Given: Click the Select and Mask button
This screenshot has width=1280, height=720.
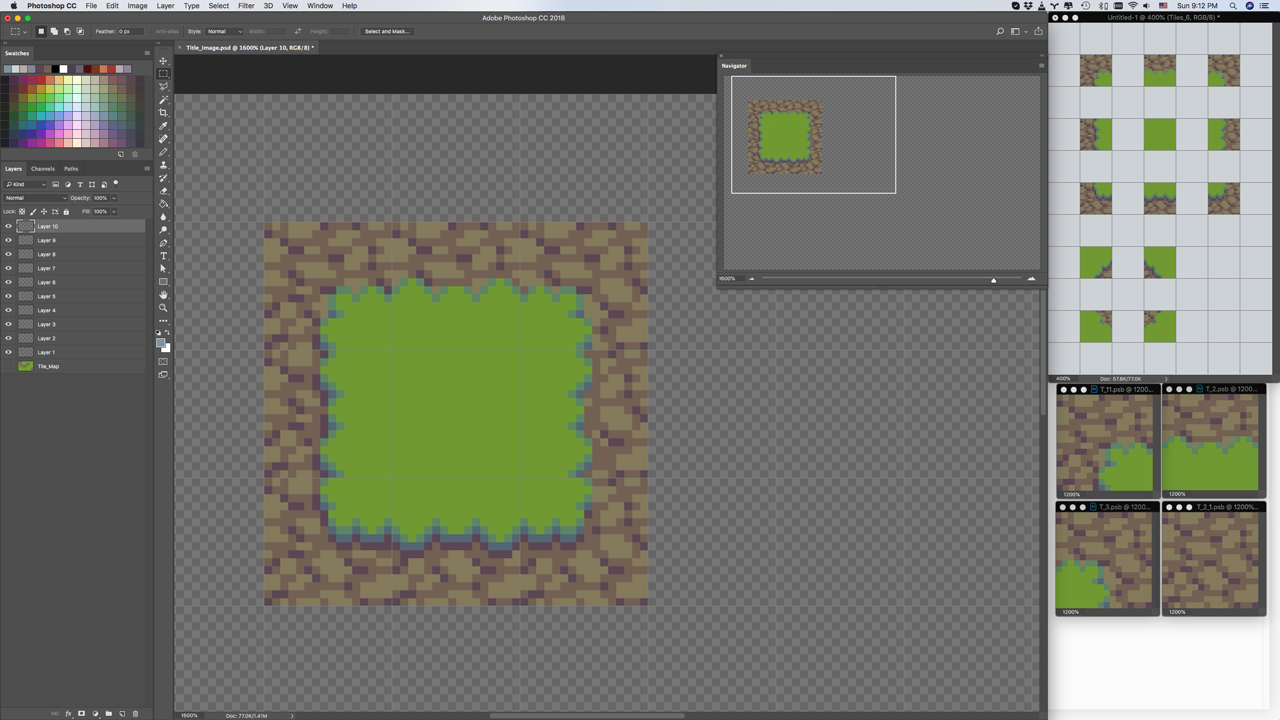Looking at the screenshot, I should pyautogui.click(x=386, y=31).
